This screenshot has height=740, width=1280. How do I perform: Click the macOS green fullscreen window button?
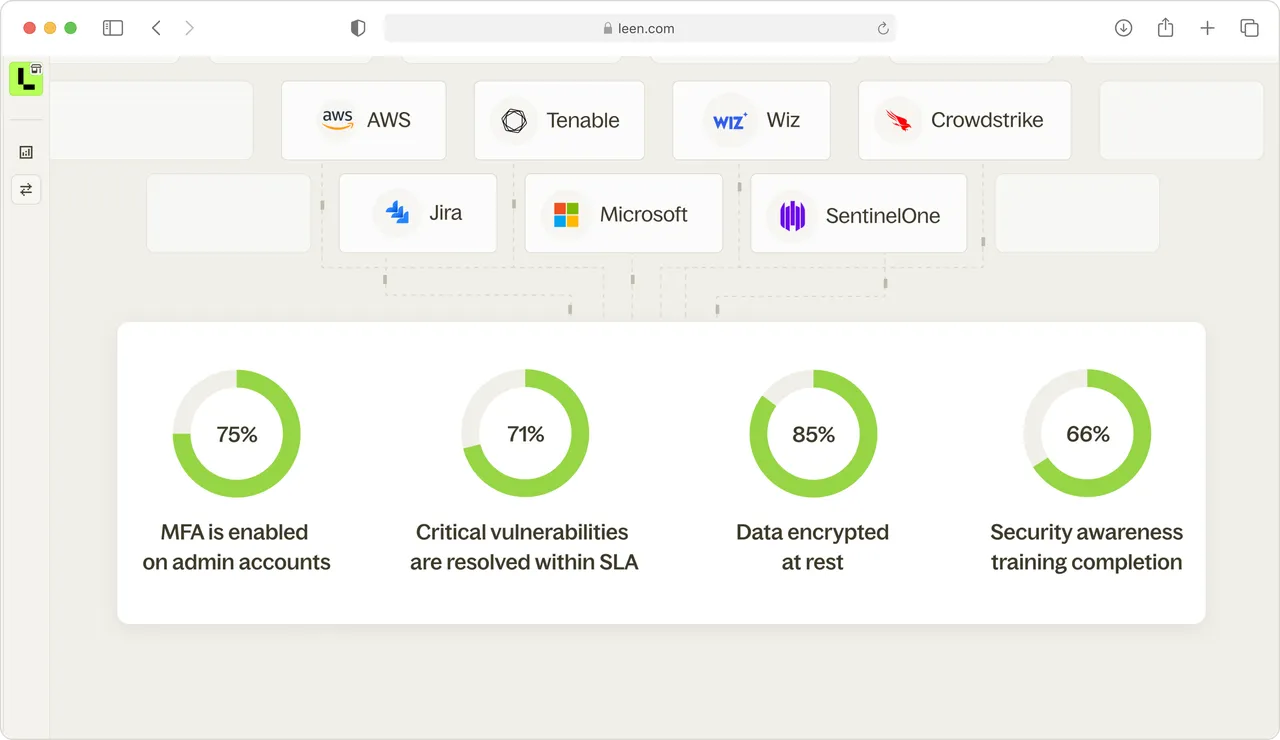click(70, 28)
